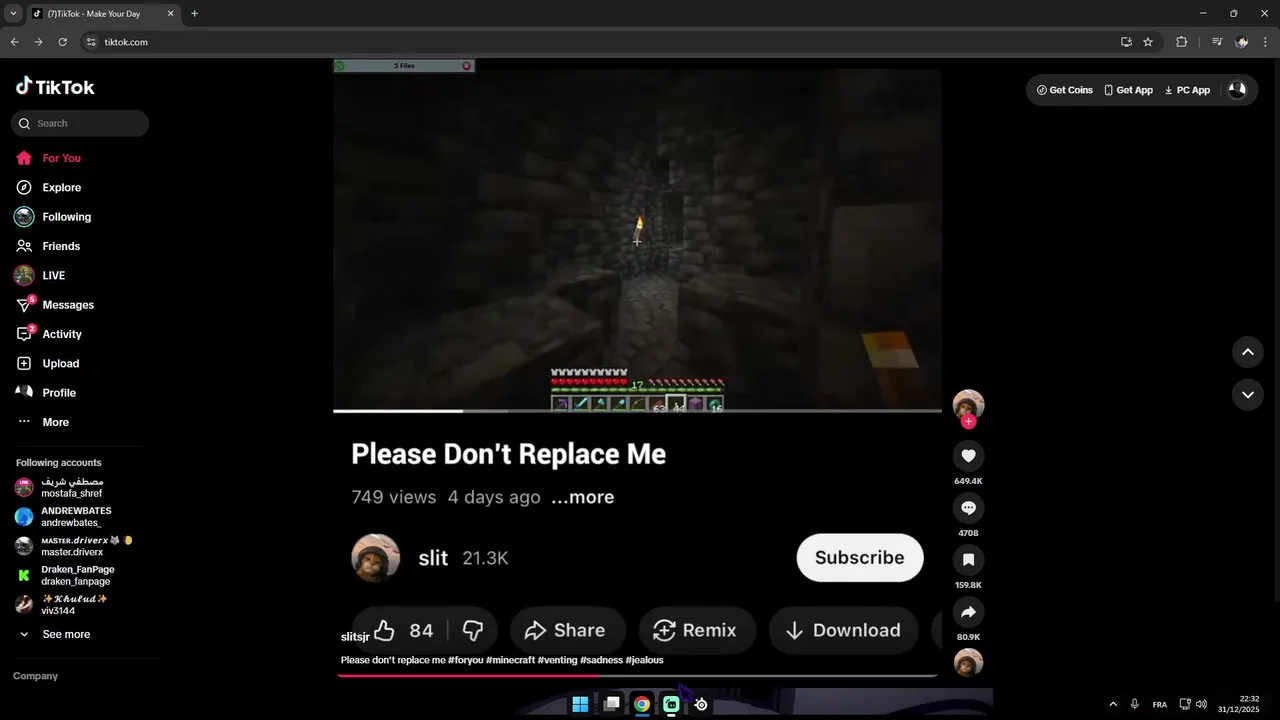Click the #venting hashtag

[557, 660]
